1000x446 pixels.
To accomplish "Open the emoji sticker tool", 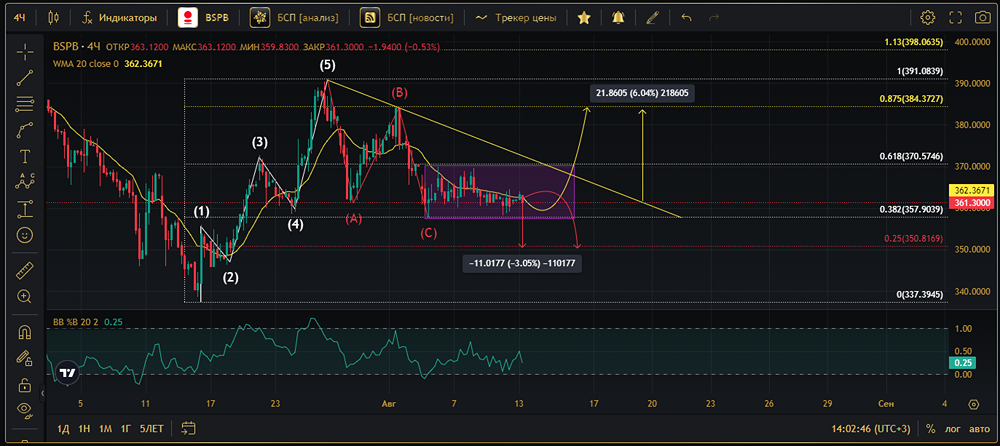I will (24, 235).
